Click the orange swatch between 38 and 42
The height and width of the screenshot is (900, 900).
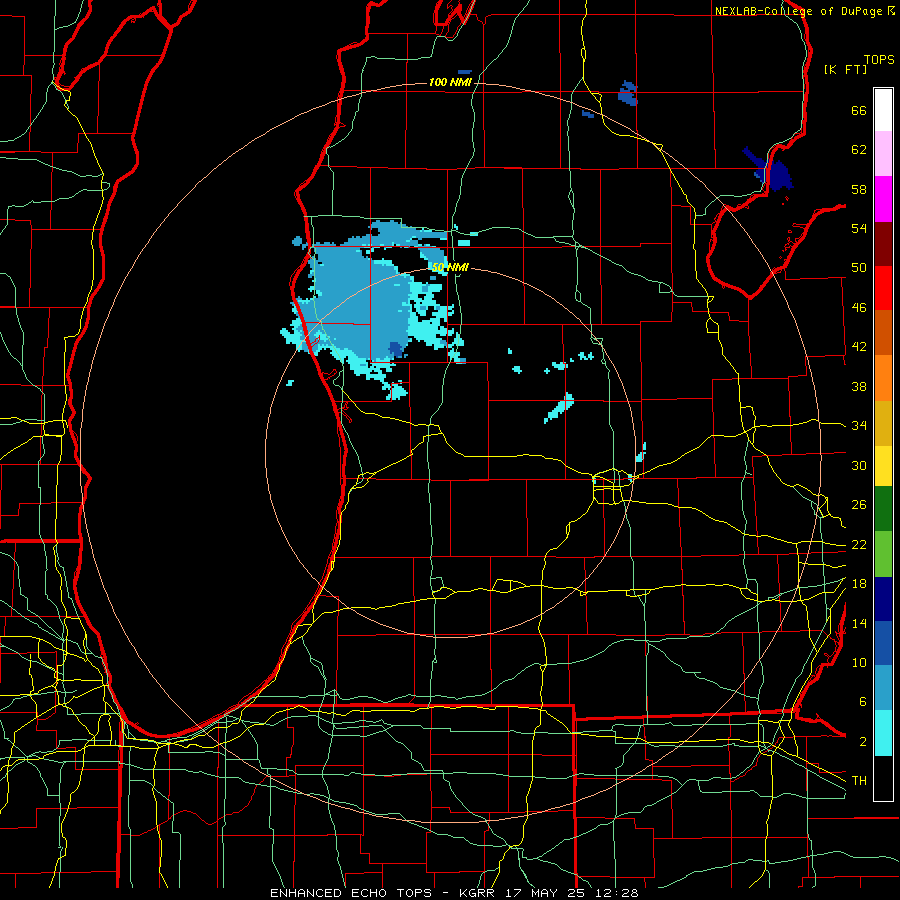[883, 378]
